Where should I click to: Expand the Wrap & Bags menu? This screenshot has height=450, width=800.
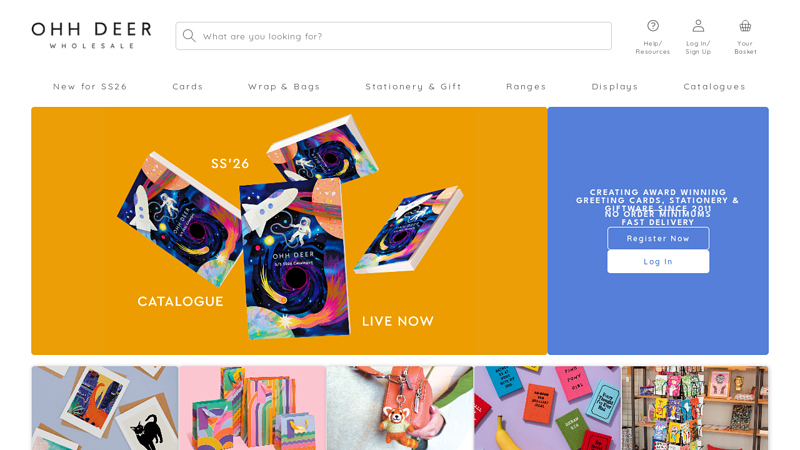pos(284,87)
